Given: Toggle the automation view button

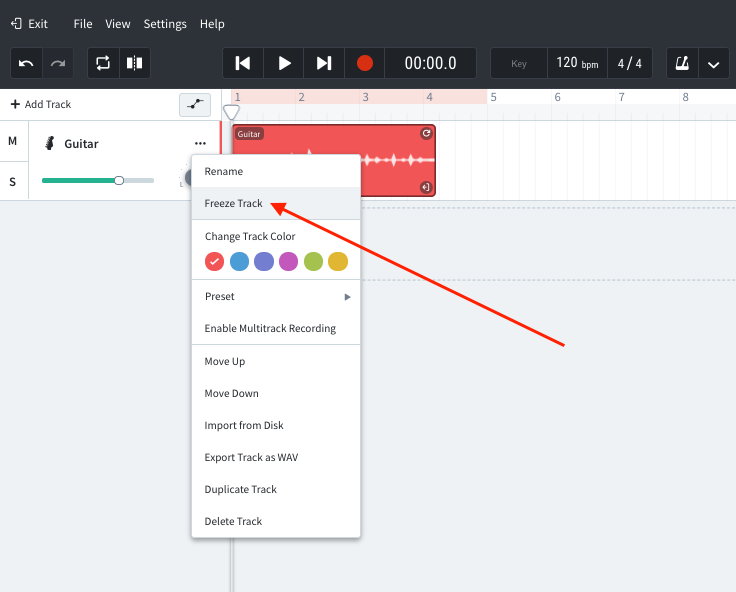Looking at the screenshot, I should tap(195, 105).
